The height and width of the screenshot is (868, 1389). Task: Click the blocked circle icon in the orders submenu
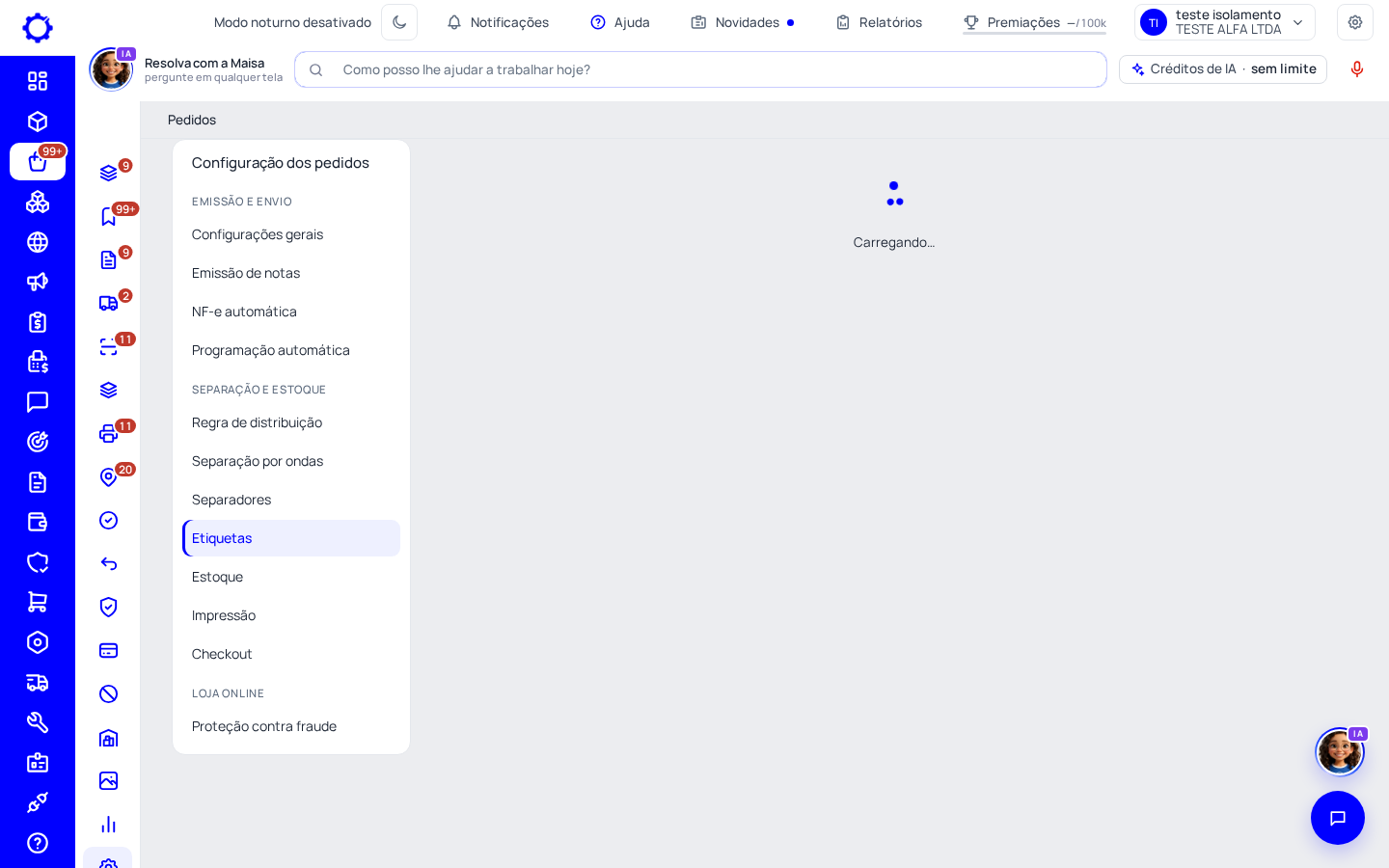click(109, 693)
